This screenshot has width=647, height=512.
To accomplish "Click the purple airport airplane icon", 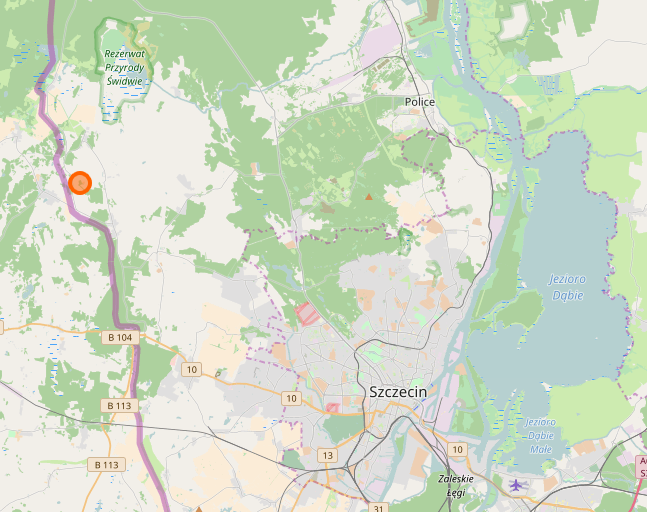I will [x=516, y=485].
